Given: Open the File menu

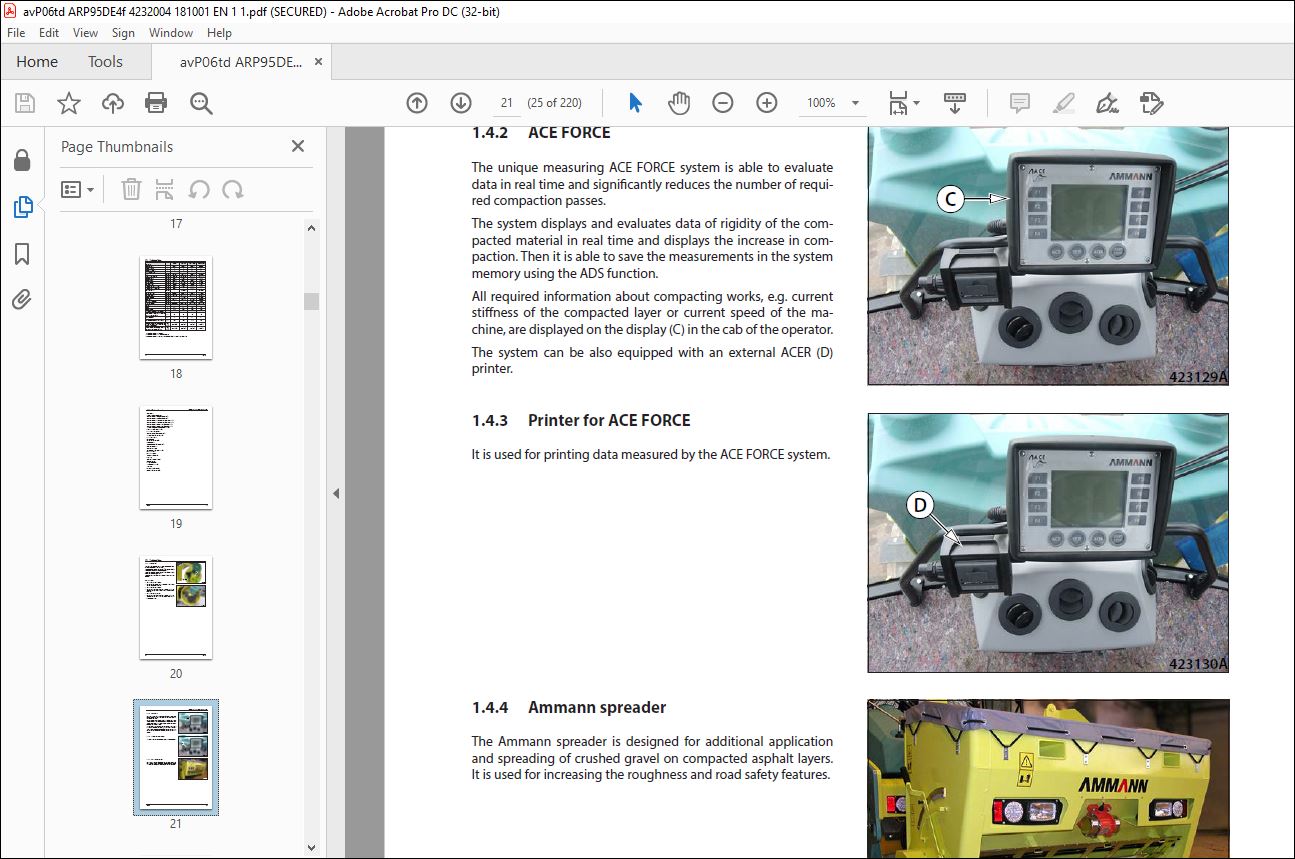Looking at the screenshot, I should 16,33.
